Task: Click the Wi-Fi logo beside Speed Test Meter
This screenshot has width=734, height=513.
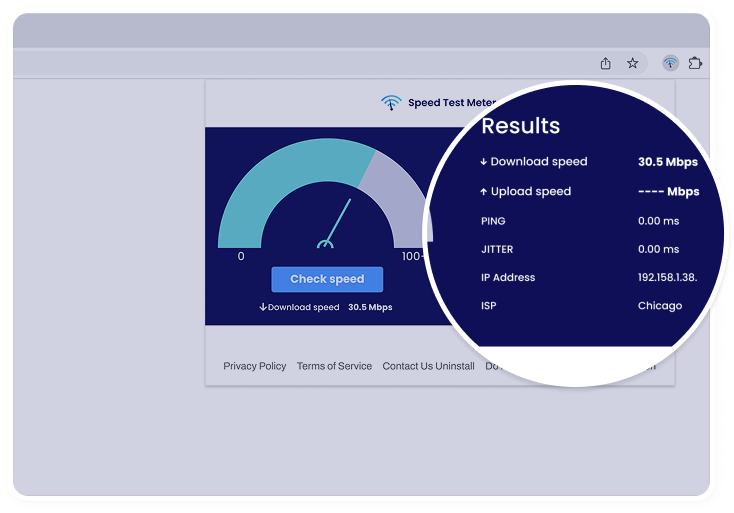Action: pos(391,102)
